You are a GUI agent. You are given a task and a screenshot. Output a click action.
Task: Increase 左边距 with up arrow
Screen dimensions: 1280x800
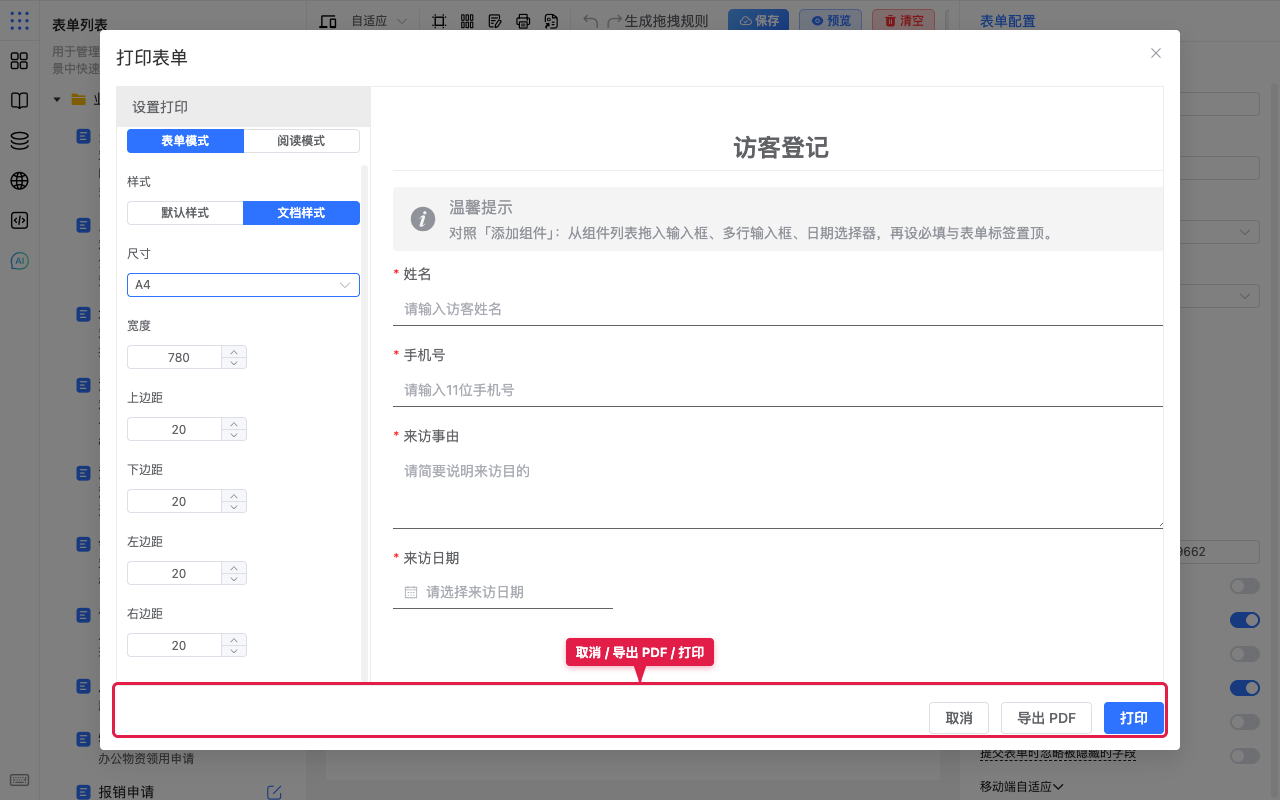(234, 567)
